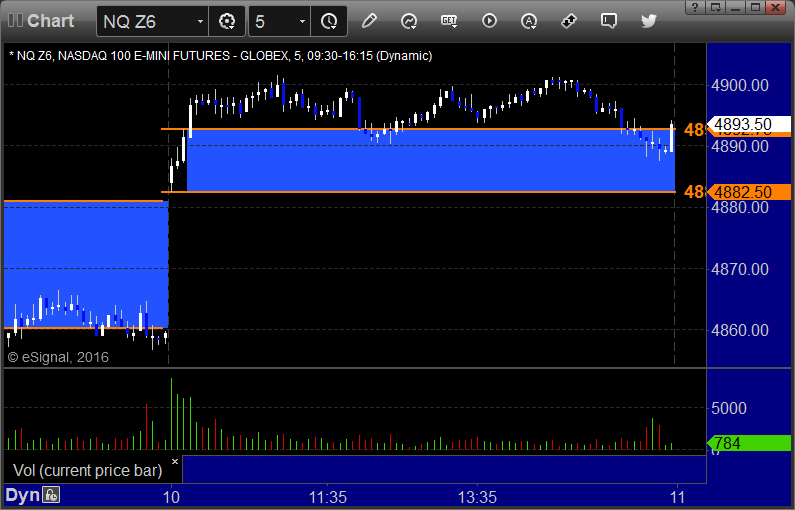Screen dimensions: 795x510
Task: Click the 13:35 time axis label
Action: pos(478,497)
